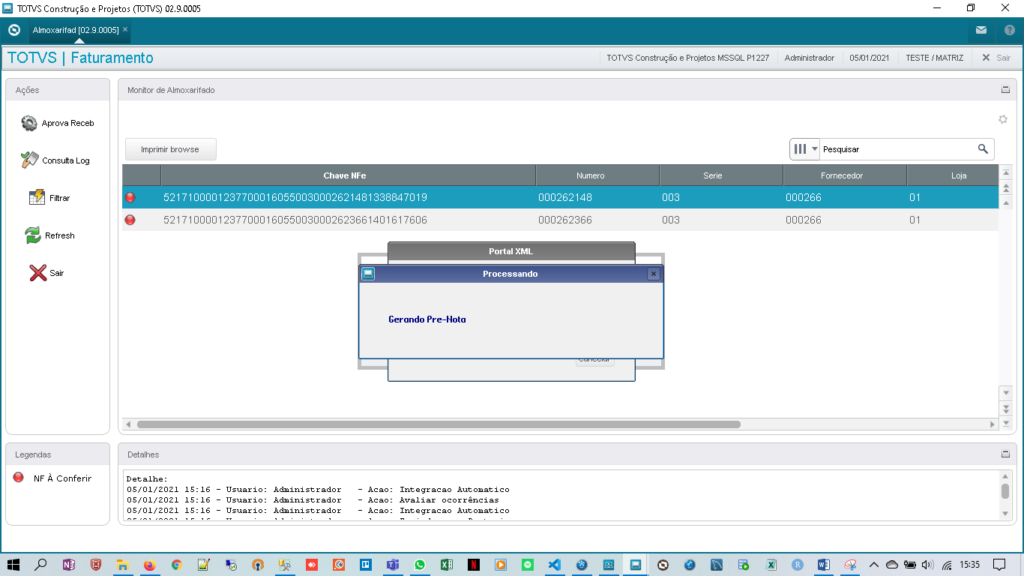Click the Imprimir browse button
Screen dimensions: 1024x576
point(170,149)
